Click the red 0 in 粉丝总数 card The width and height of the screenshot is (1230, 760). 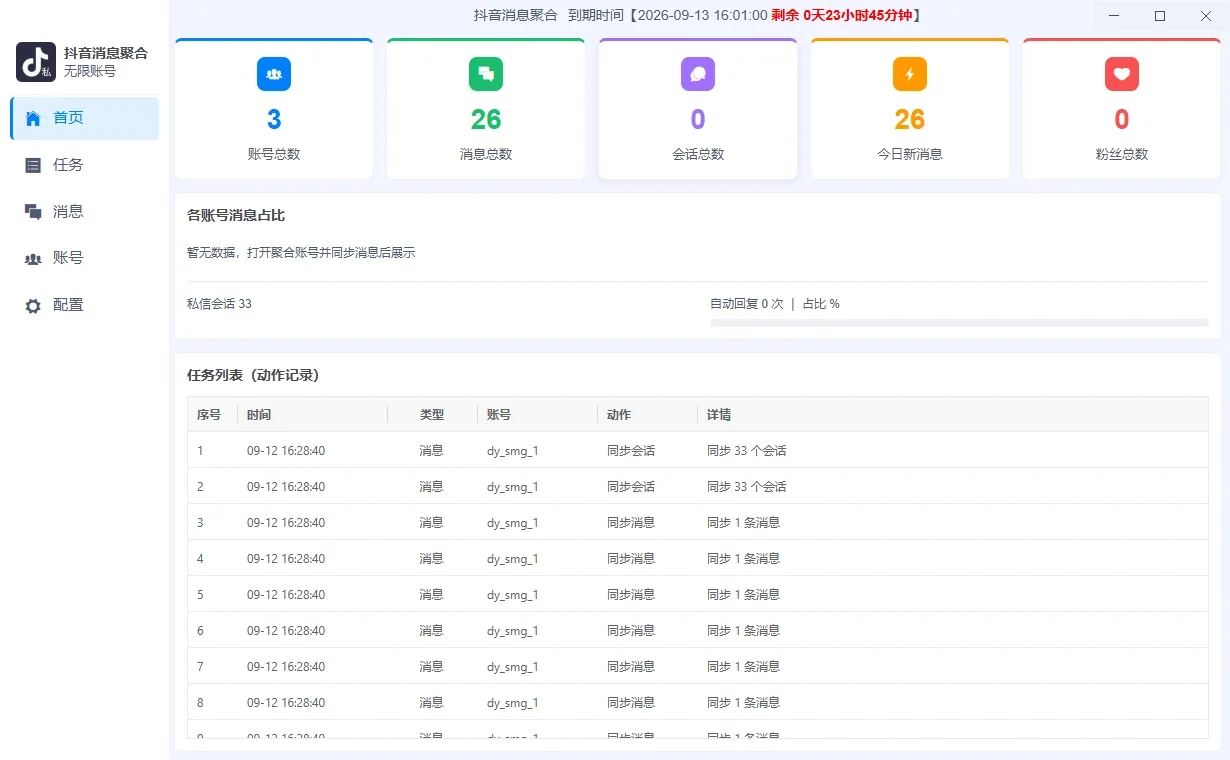coord(1122,120)
